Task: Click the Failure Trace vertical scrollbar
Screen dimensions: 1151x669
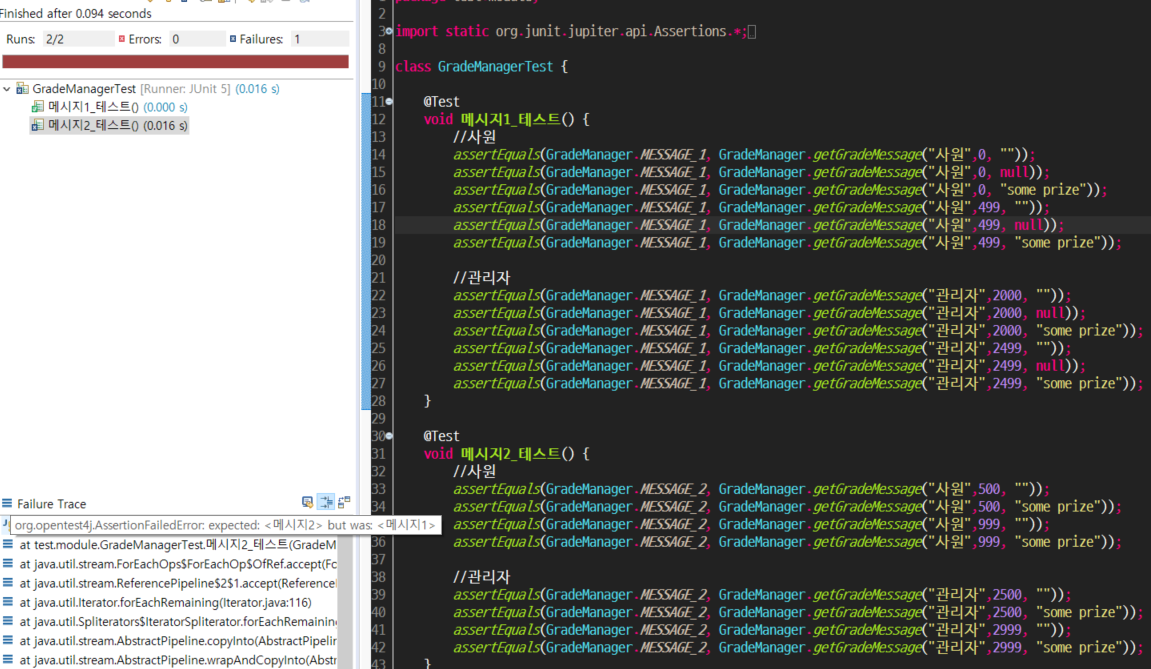Action: [x=345, y=601]
